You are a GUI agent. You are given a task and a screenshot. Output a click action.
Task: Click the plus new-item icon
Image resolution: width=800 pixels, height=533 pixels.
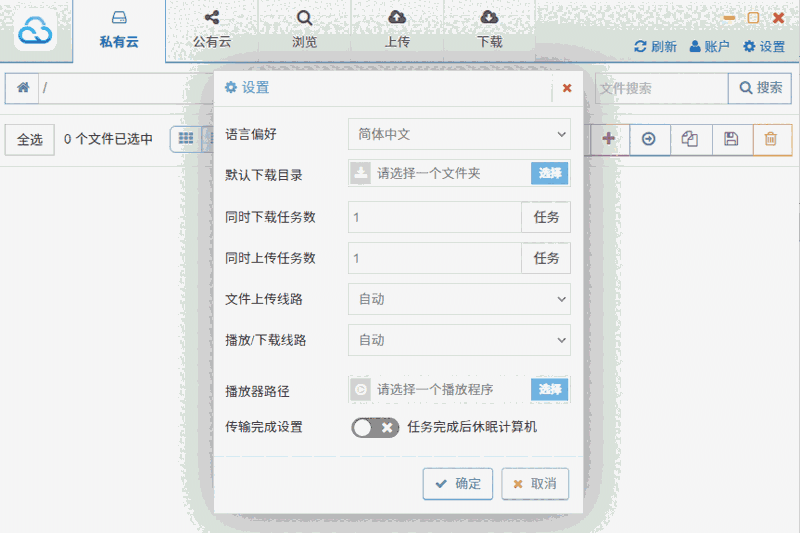608,139
